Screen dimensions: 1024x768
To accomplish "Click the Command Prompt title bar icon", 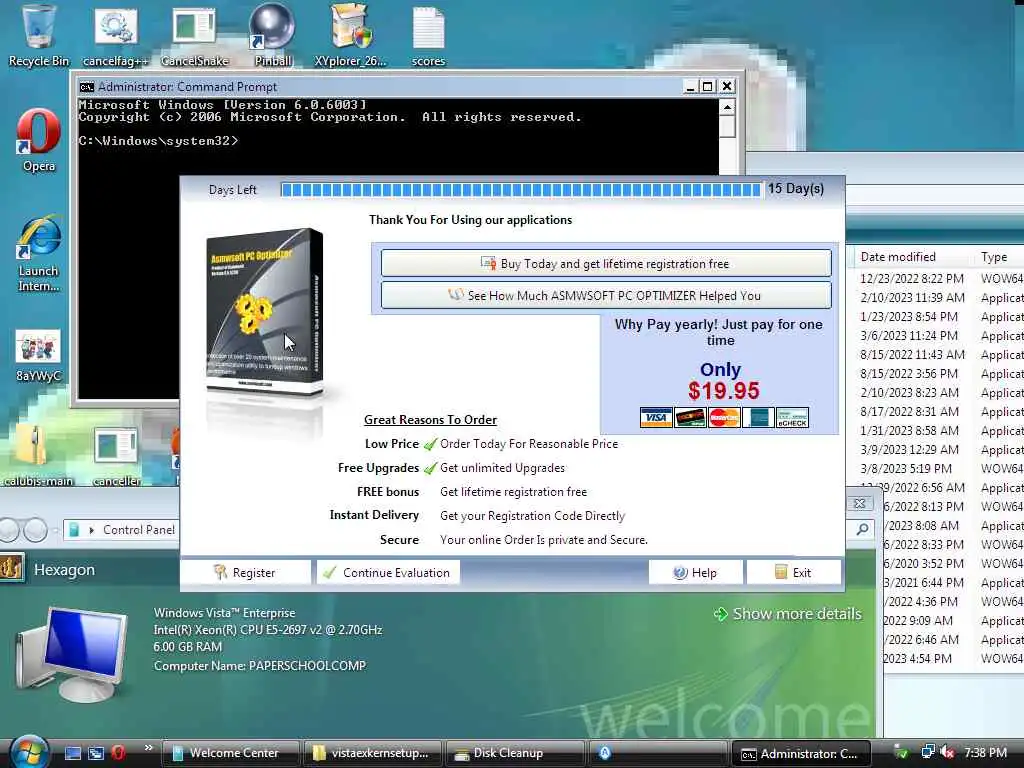I will coord(86,86).
